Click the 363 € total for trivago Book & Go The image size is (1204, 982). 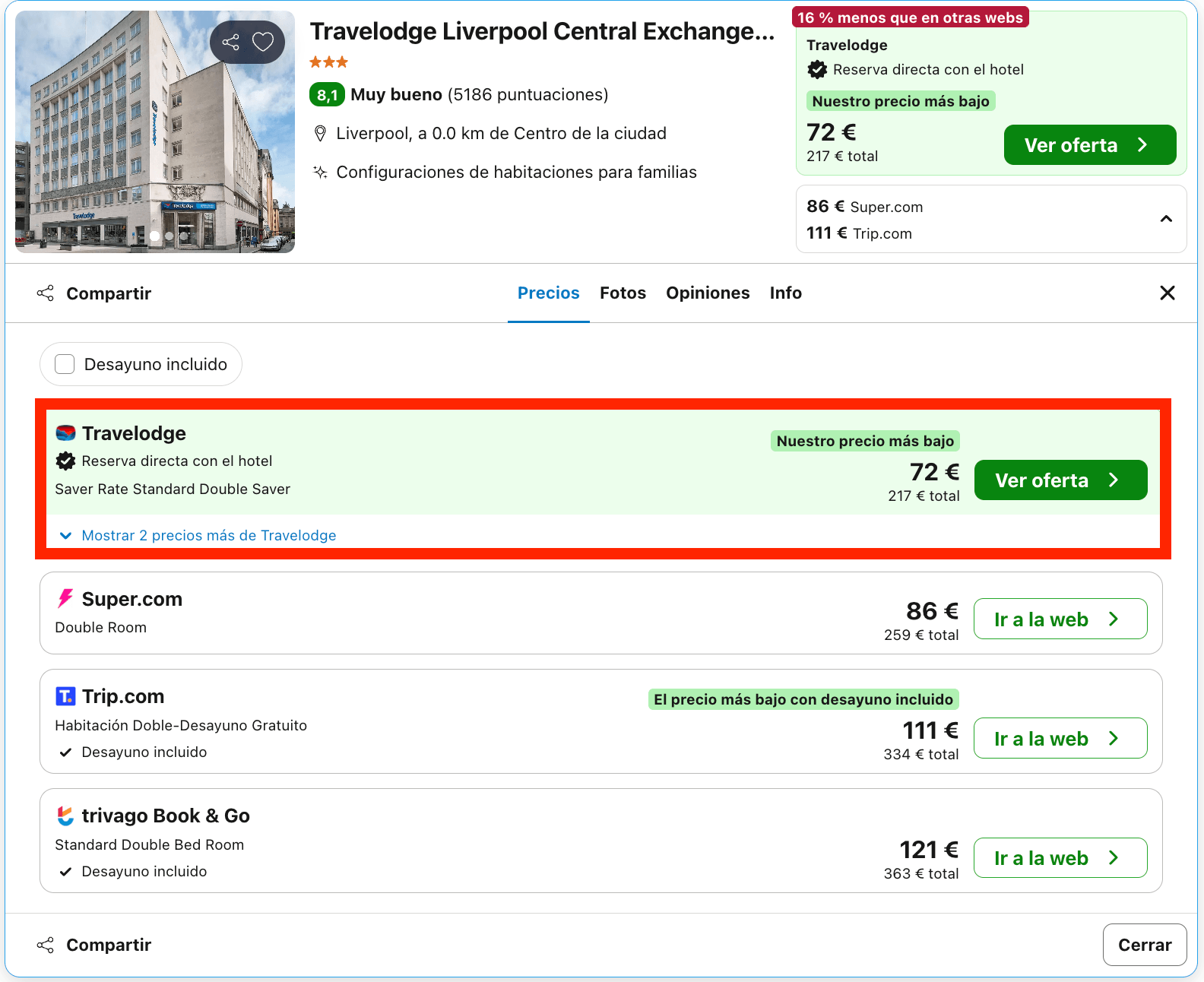(921, 873)
